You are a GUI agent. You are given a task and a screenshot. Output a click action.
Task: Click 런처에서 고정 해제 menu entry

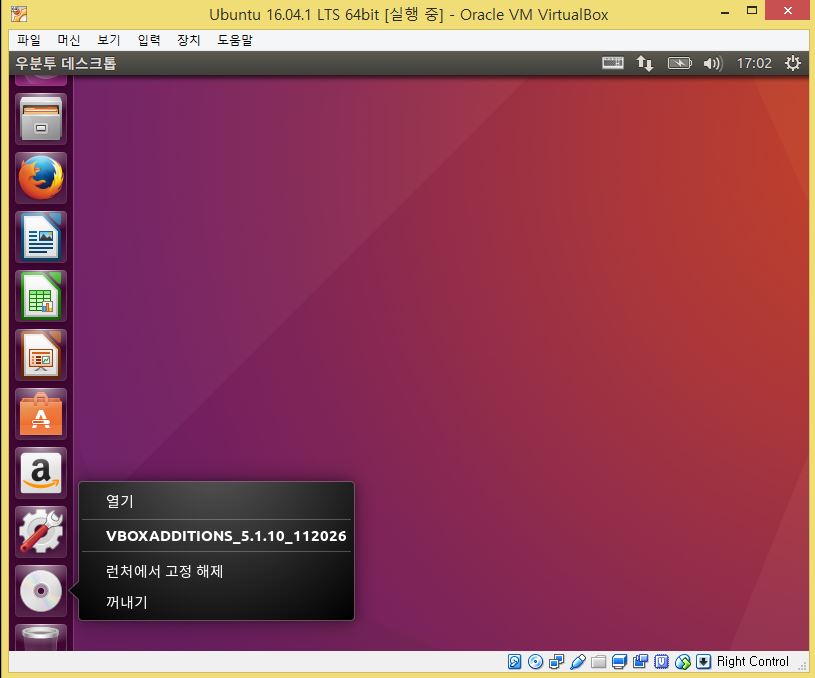pyautogui.click(x=164, y=572)
